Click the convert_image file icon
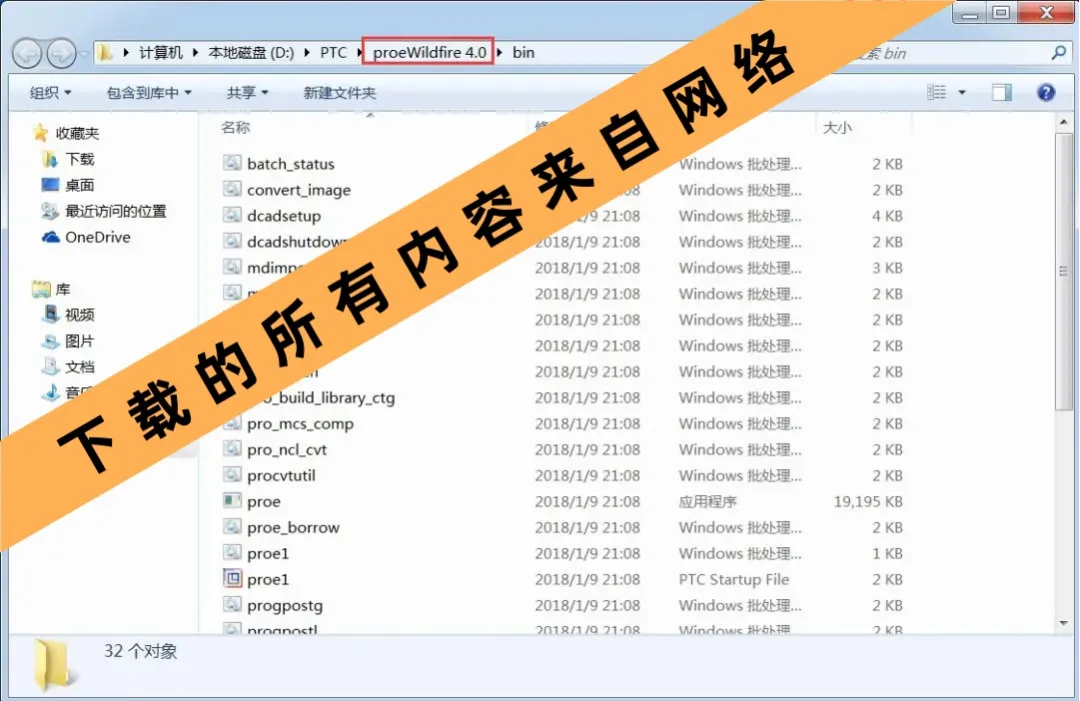The height and width of the screenshot is (701, 1080). point(232,189)
